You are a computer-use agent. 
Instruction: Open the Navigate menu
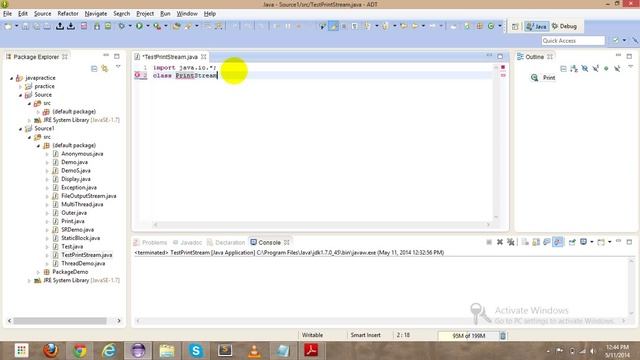(96, 13)
